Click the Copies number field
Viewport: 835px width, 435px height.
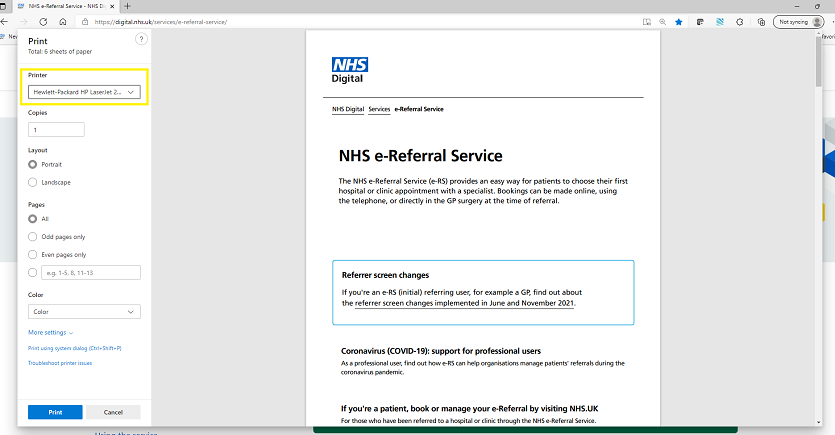pos(56,130)
